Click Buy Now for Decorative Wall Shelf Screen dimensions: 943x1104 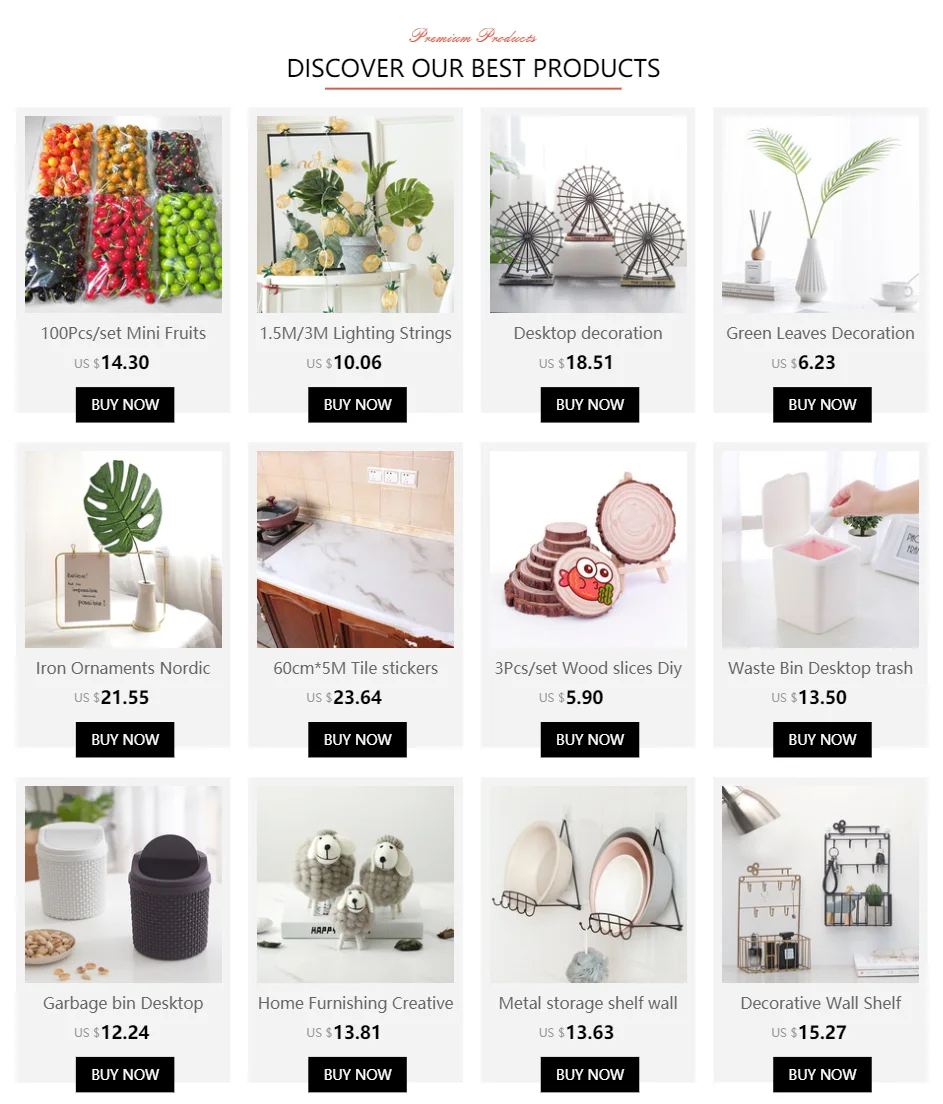point(822,1074)
